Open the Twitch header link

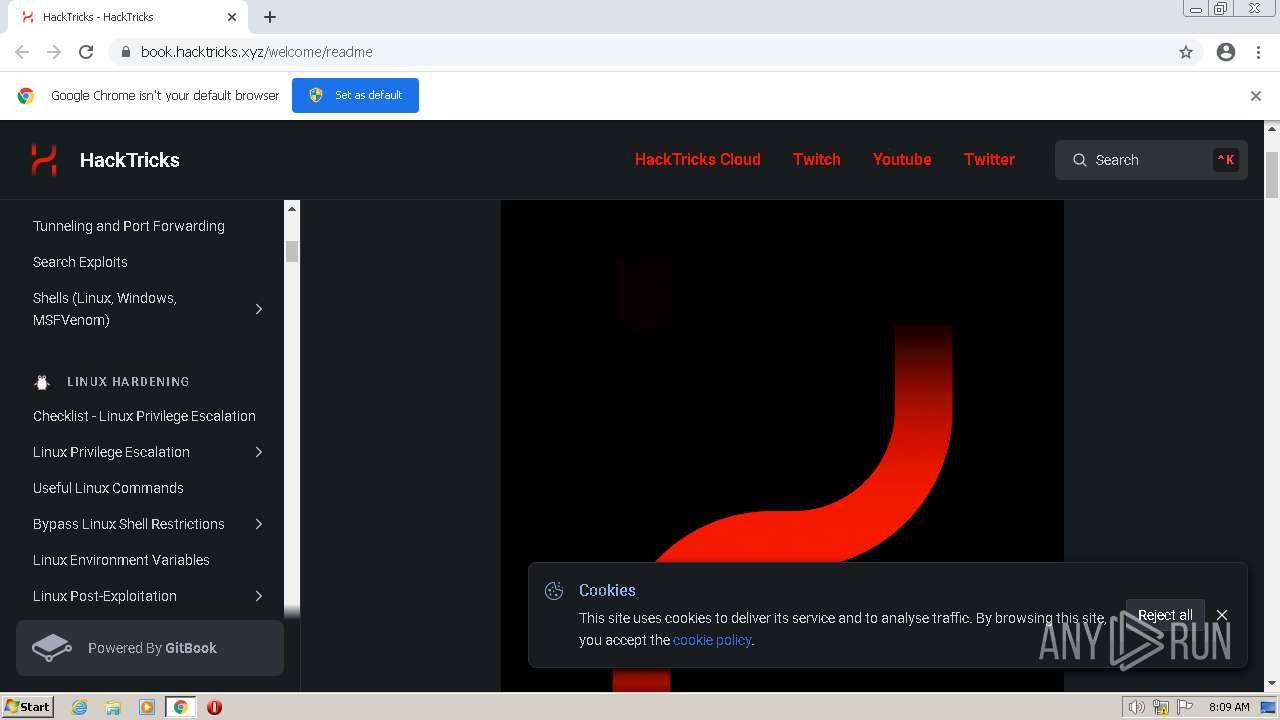817,159
